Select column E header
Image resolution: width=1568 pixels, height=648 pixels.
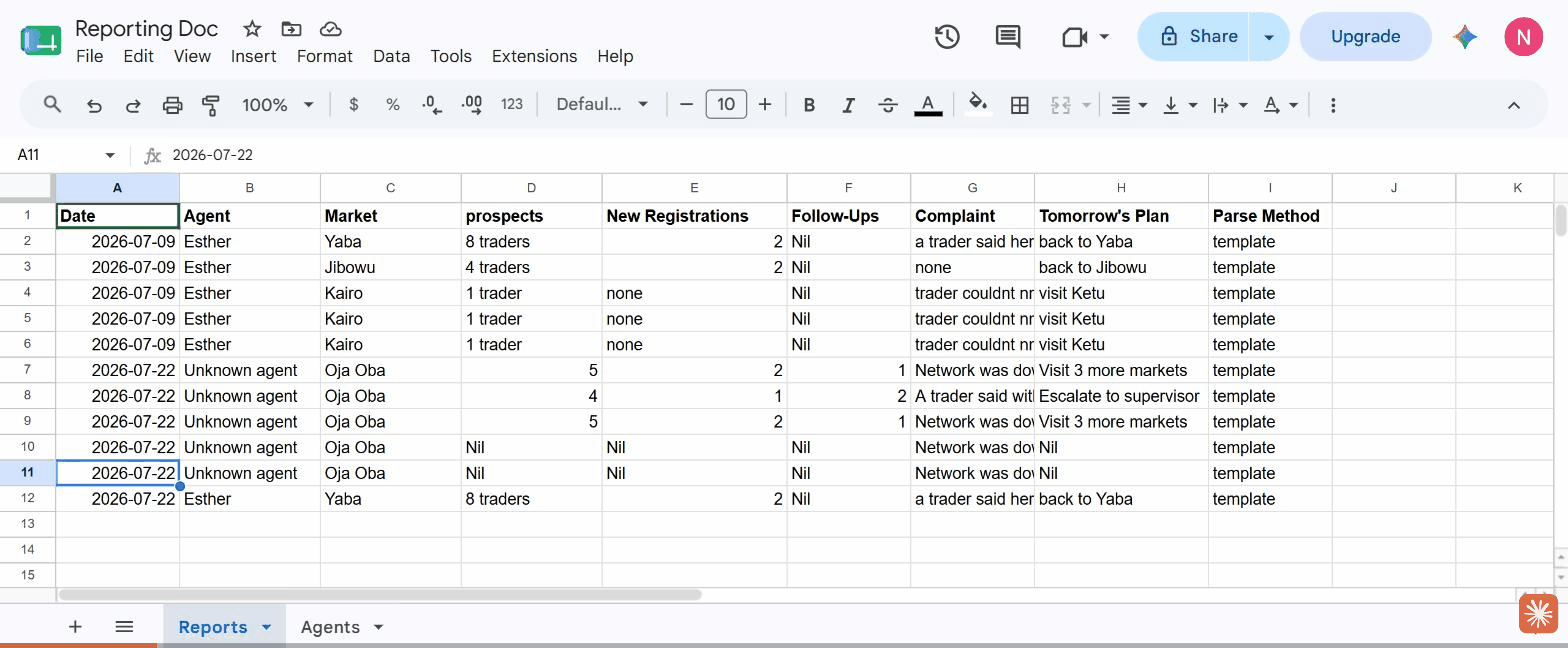694,188
